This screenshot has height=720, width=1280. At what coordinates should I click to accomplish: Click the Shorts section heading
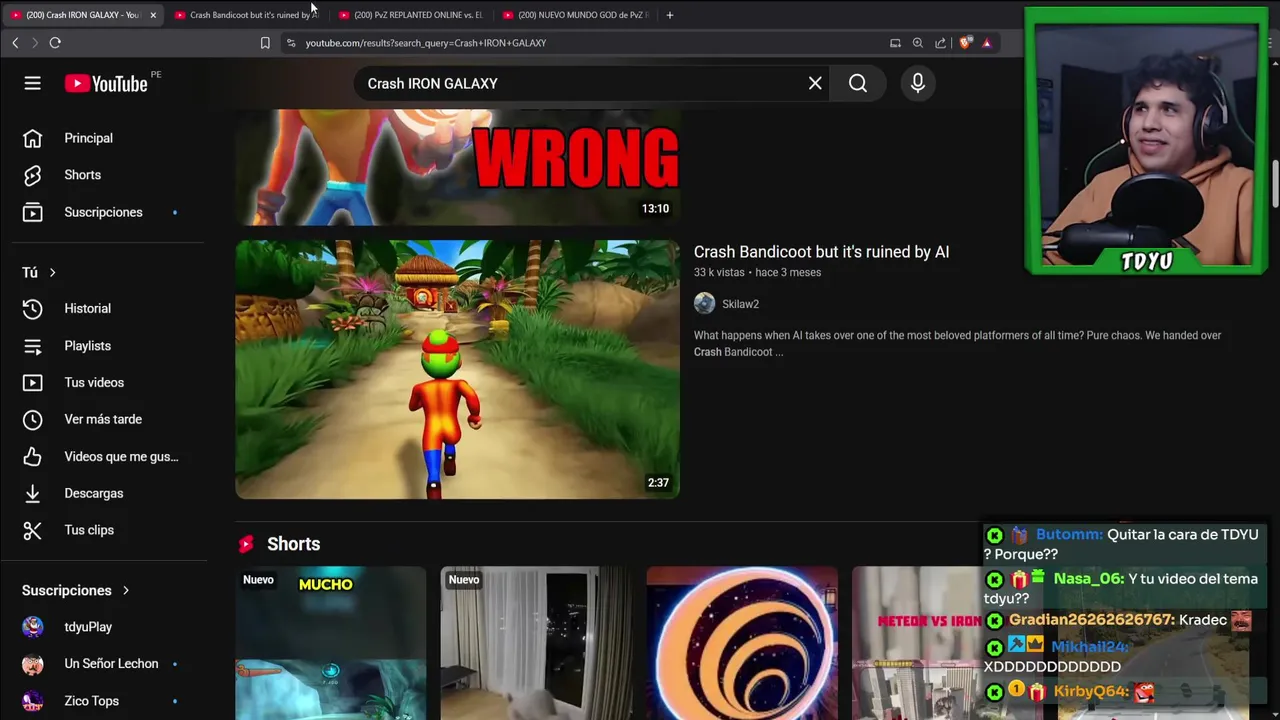coord(293,544)
